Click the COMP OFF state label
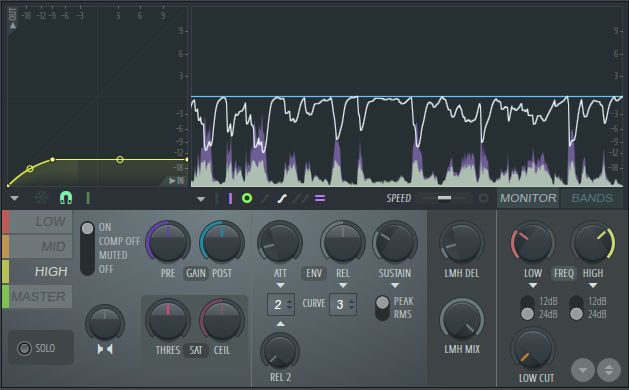The image size is (629, 390). coord(120,241)
